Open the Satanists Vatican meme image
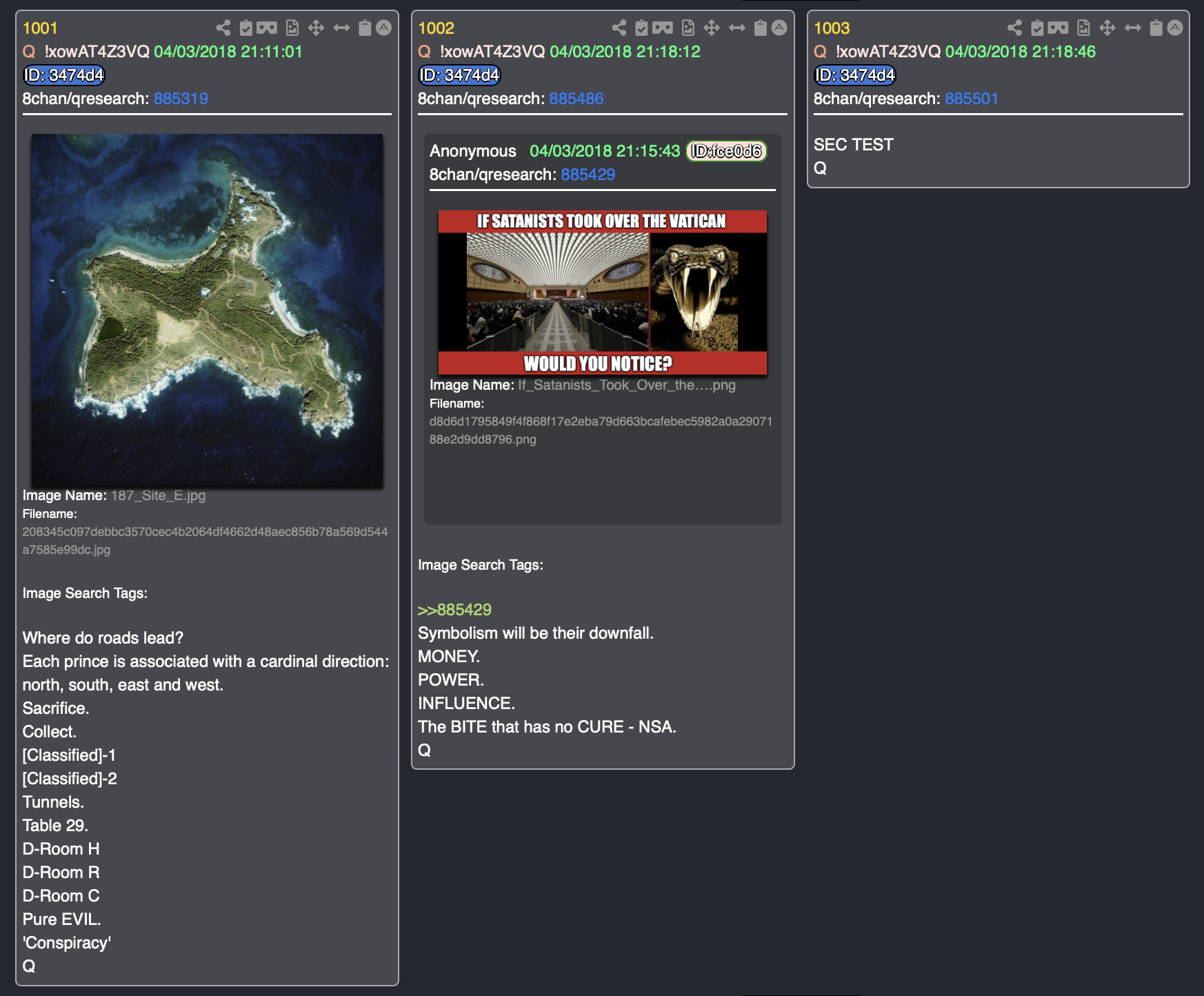Screen dimensions: 1204x996 click(603, 292)
